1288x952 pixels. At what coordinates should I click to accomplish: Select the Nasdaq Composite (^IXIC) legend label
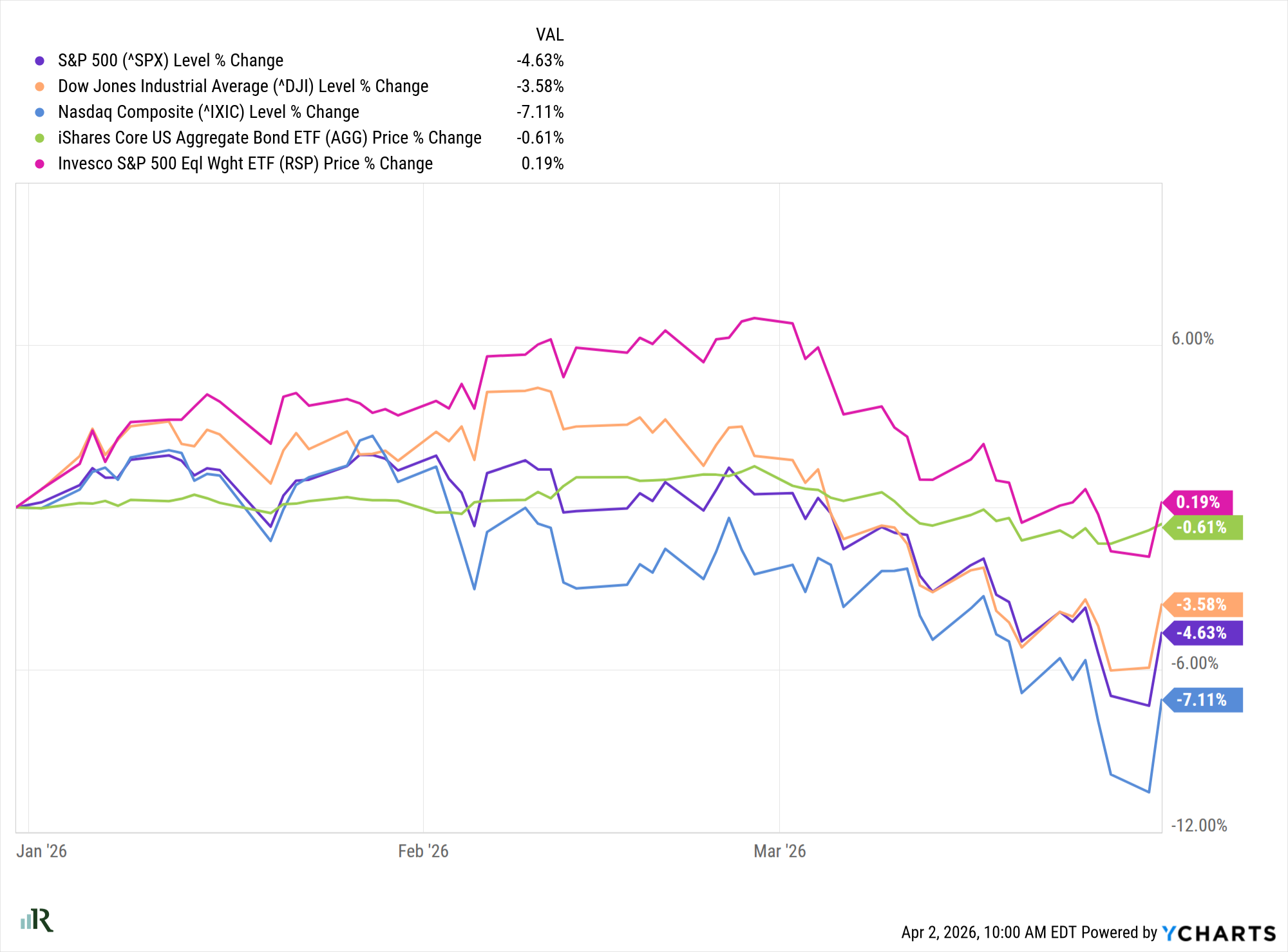click(x=208, y=112)
